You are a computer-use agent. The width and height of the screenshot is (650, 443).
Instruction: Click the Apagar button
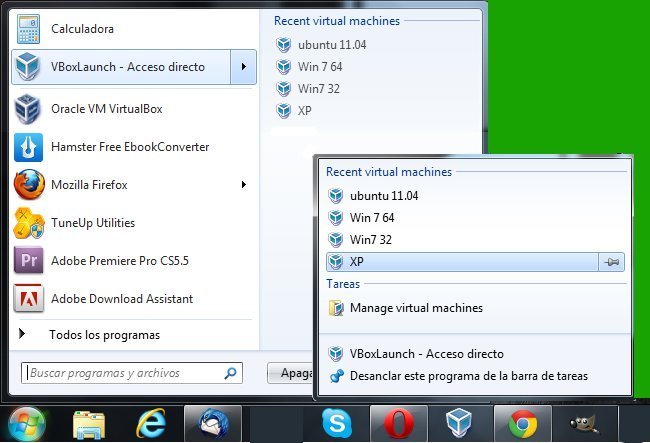point(290,373)
